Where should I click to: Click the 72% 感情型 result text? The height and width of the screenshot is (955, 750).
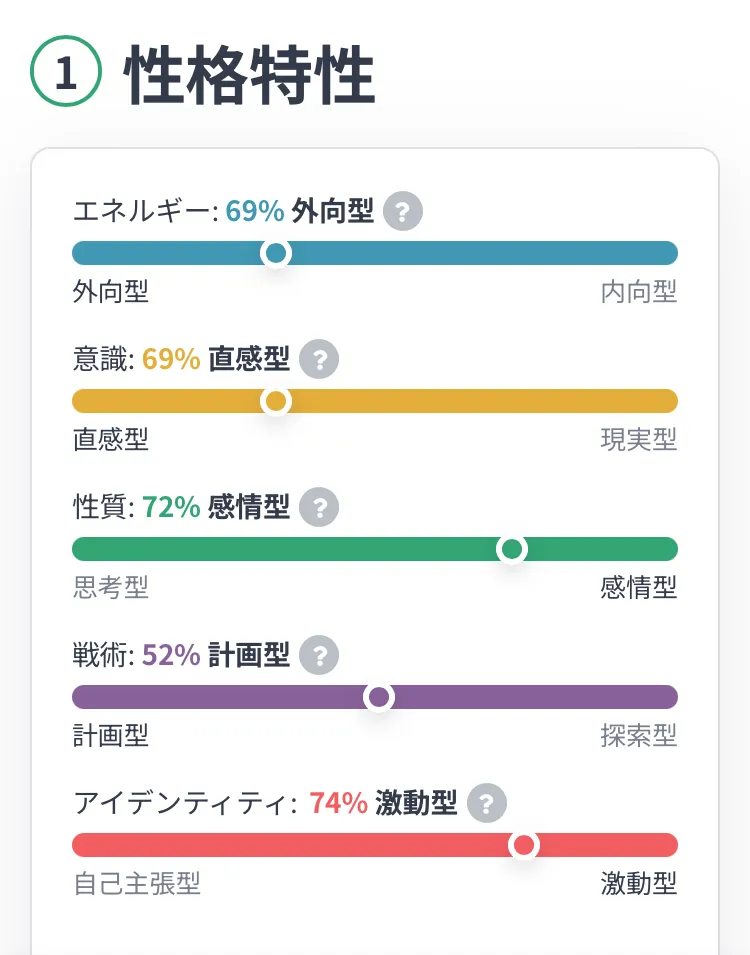click(x=216, y=508)
